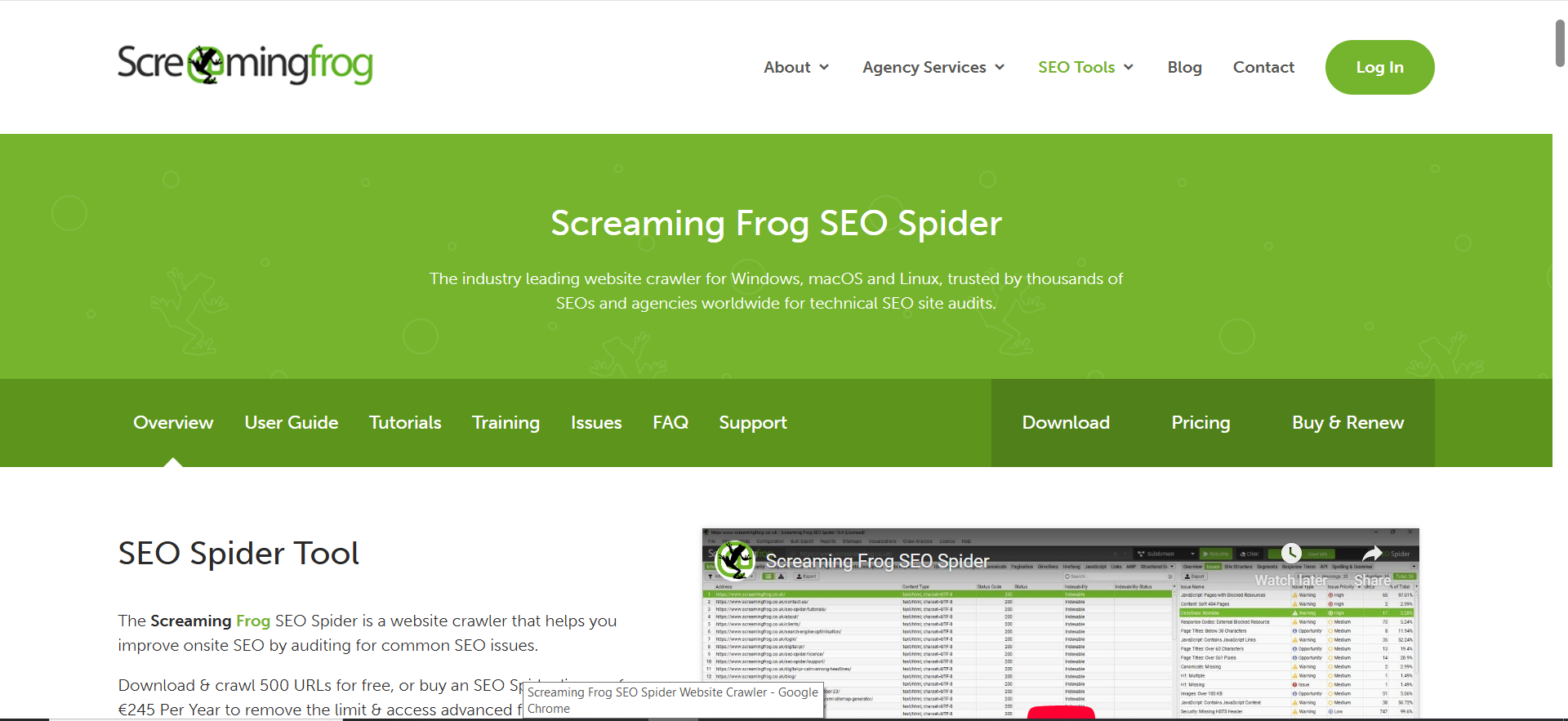Select the Overview tab

tap(173, 422)
